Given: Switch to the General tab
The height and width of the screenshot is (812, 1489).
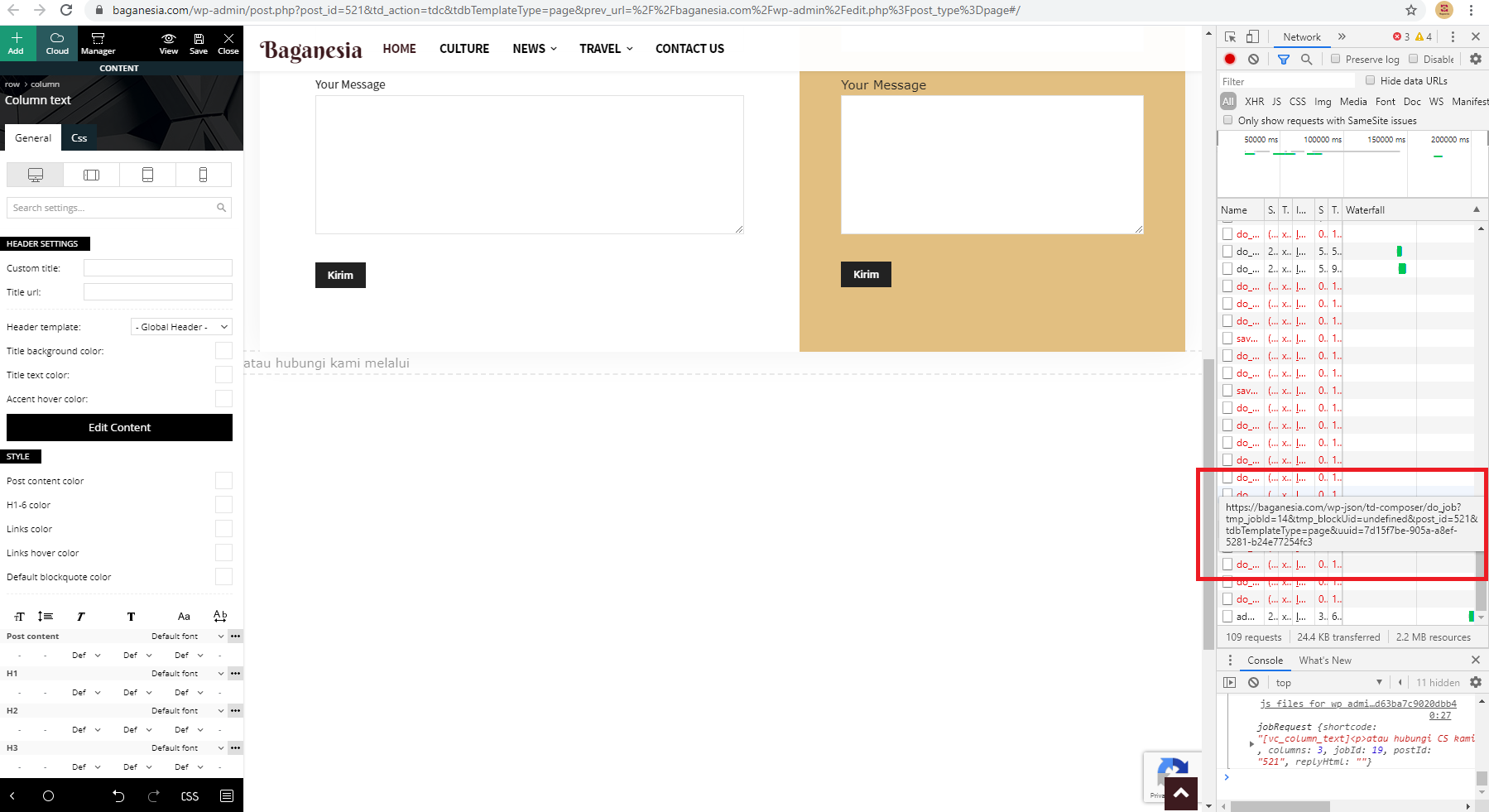Looking at the screenshot, I should (x=33, y=138).
